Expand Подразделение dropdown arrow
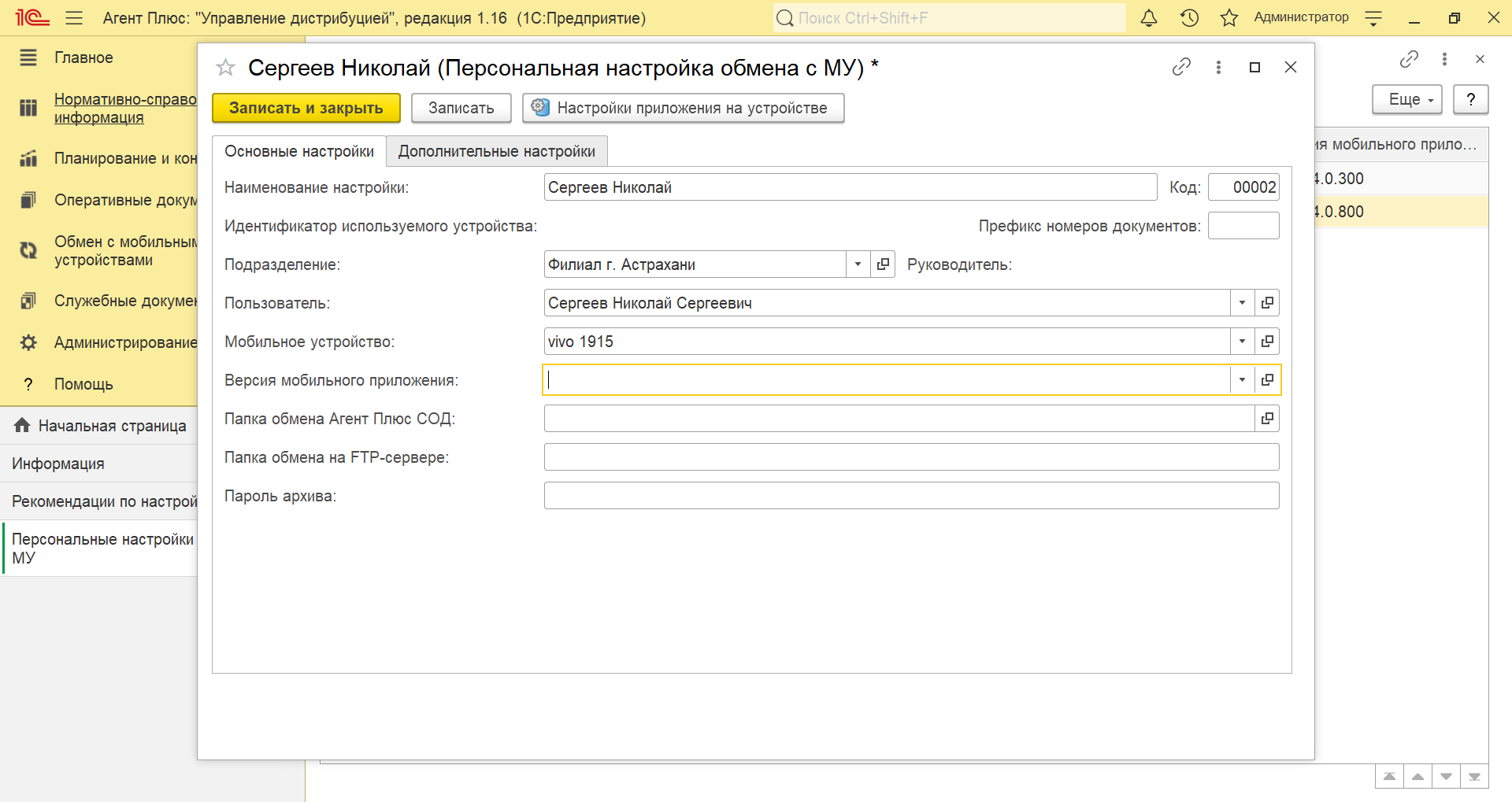 858,264
